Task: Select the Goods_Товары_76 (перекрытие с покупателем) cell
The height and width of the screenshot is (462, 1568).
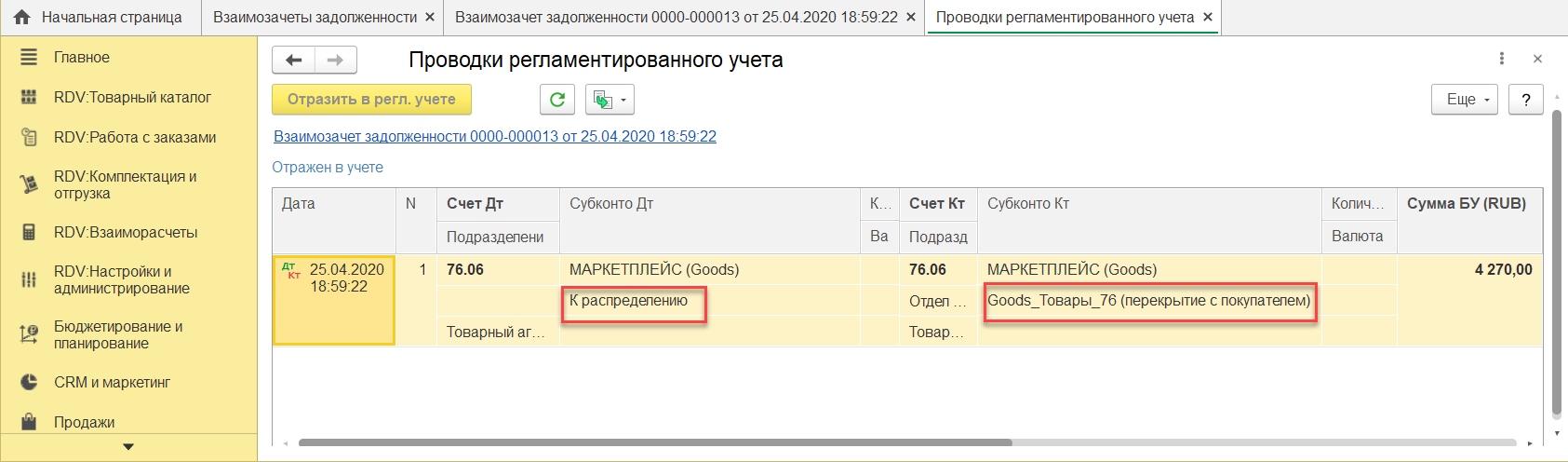Action: 1149,301
